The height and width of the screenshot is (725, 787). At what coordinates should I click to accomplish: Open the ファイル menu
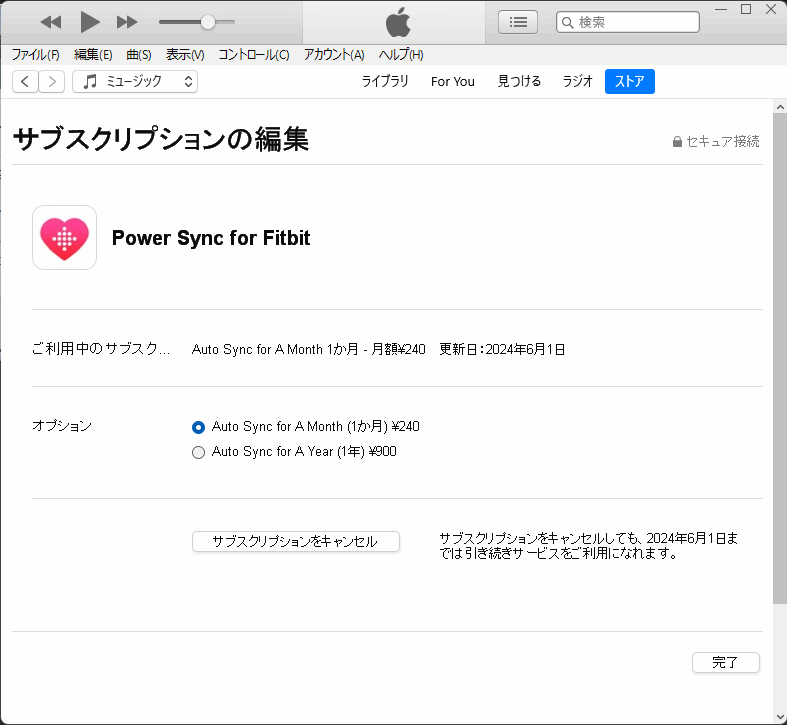click(x=35, y=54)
